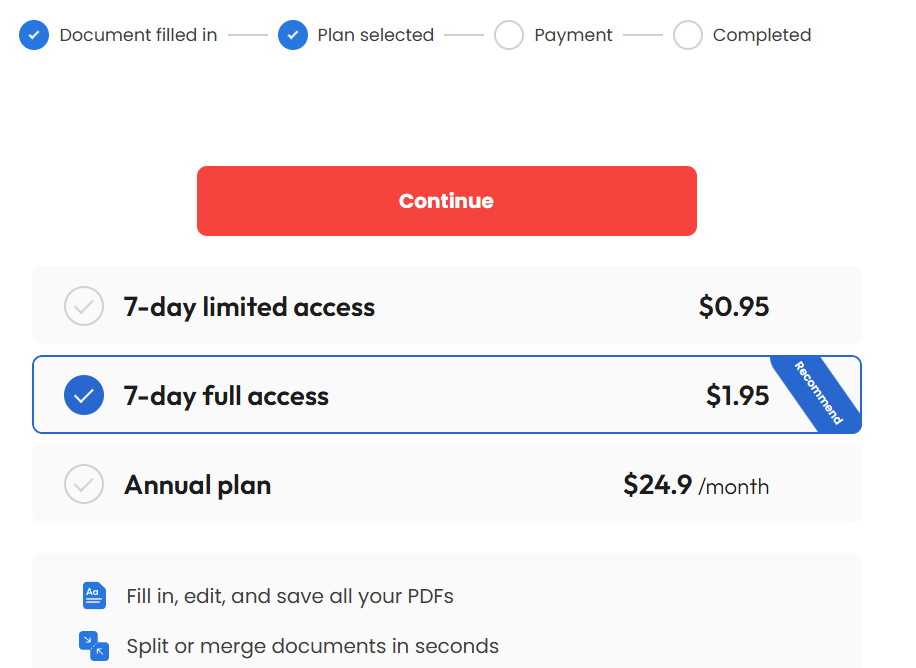Select the 7-day full access radio
This screenshot has height=668, width=916.
point(84,395)
